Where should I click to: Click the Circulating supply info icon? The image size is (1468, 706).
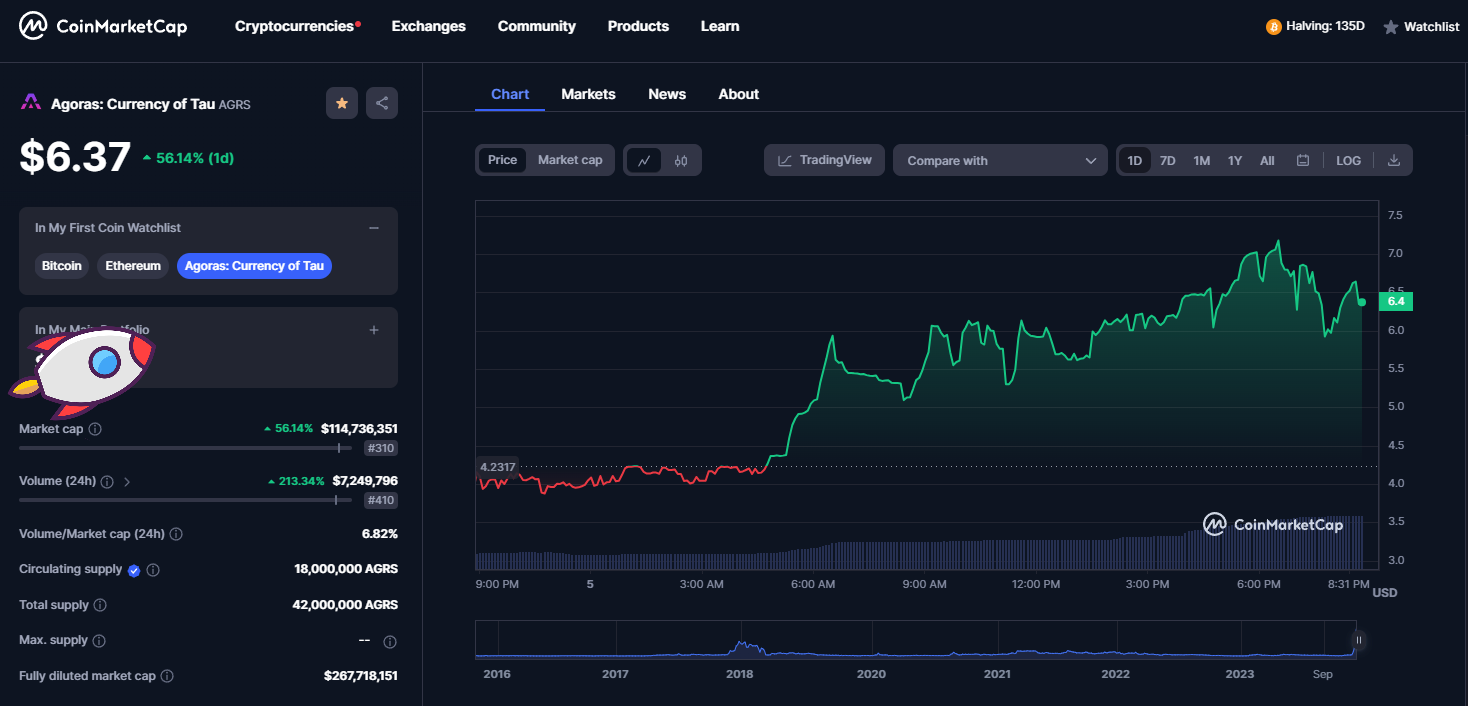(x=153, y=570)
